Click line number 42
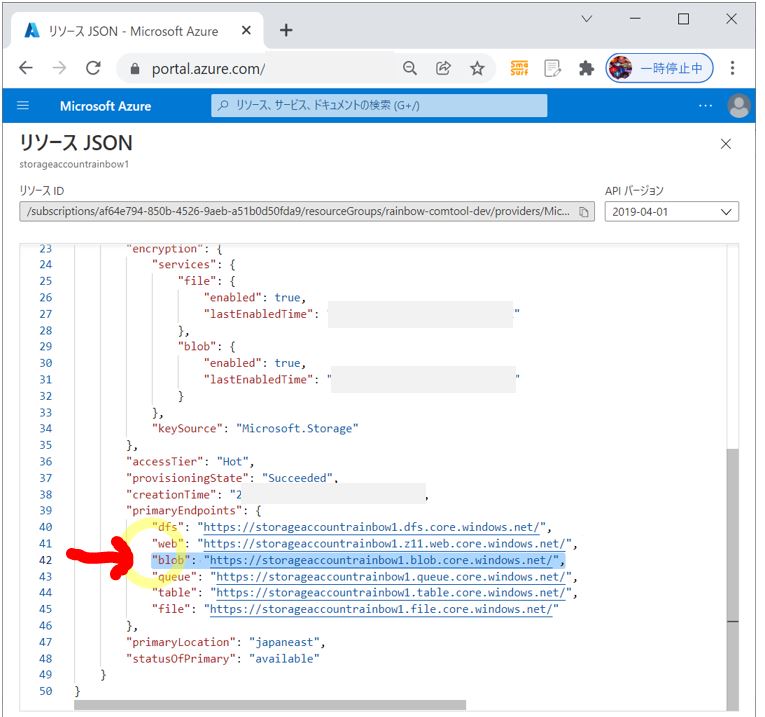 click(x=45, y=560)
